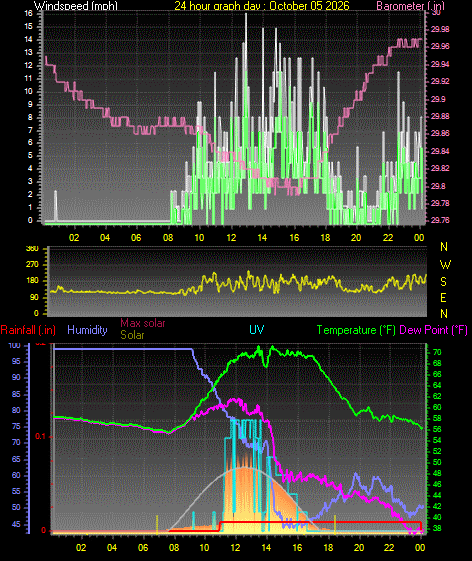Click the 29.98 barometer scale value

click(x=440, y=29)
